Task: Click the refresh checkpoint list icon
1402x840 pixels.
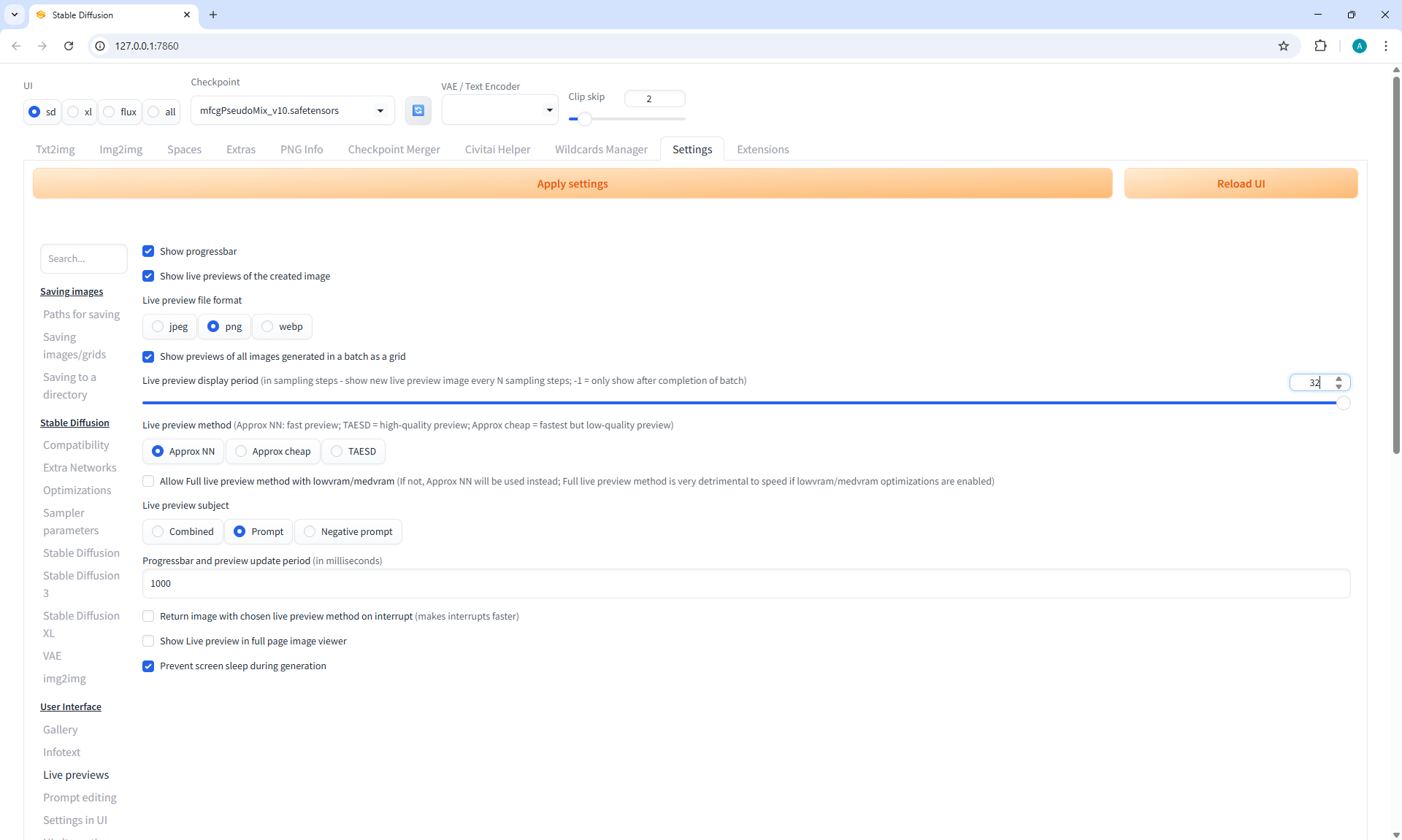Action: [418, 110]
